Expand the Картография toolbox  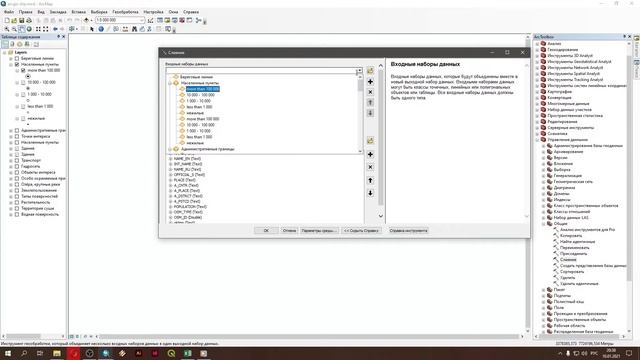[x=537, y=91]
